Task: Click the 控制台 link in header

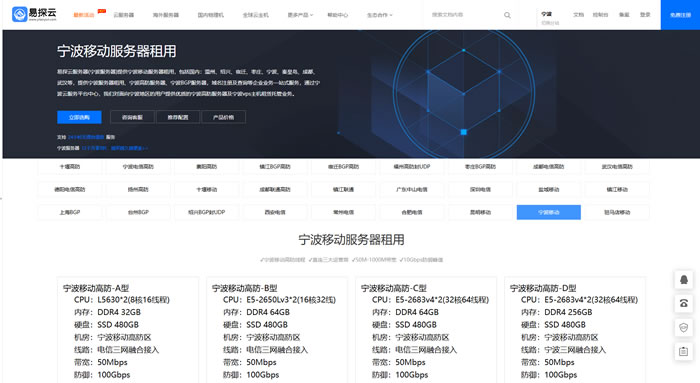Action: point(600,15)
